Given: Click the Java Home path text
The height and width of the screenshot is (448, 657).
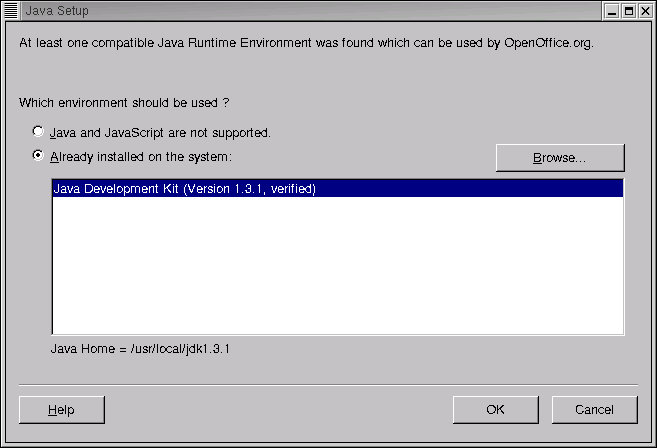Looking at the screenshot, I should (141, 349).
